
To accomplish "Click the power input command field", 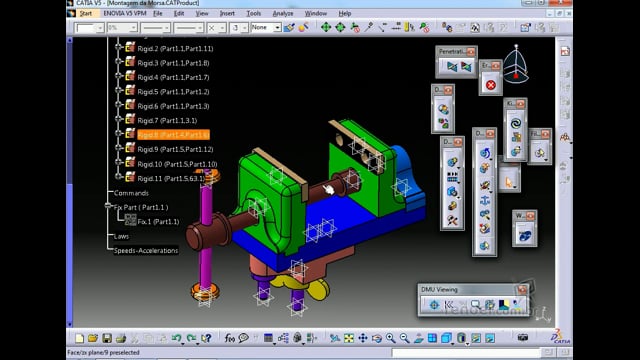I will click(x=465, y=352).
